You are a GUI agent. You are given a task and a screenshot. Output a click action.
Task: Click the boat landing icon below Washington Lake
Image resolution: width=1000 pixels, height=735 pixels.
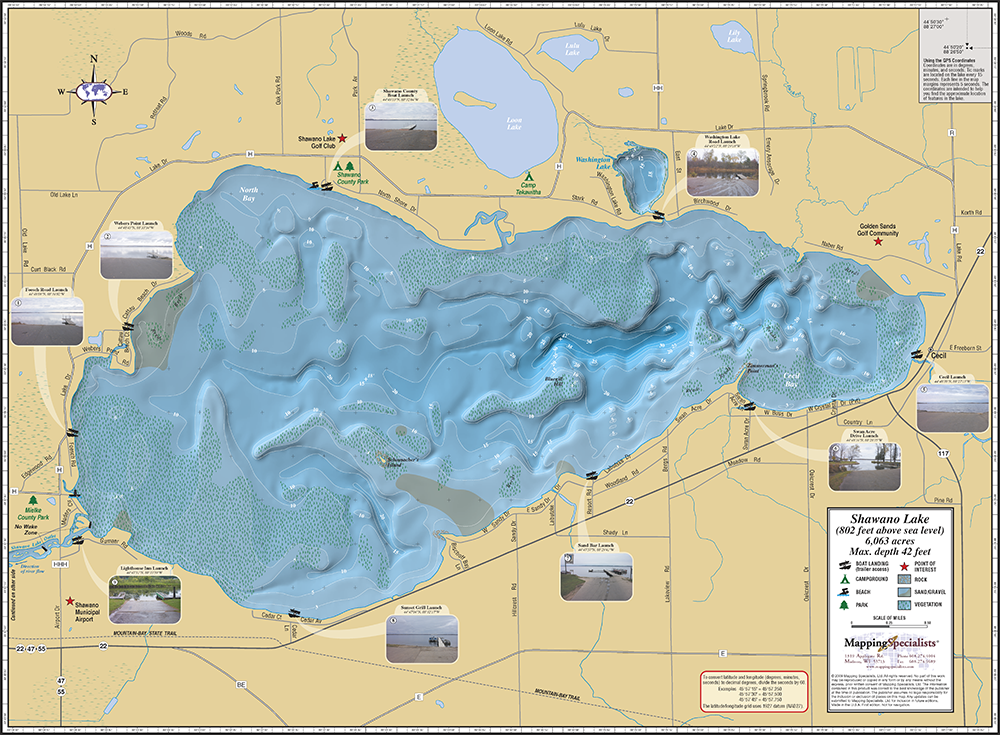tap(657, 216)
